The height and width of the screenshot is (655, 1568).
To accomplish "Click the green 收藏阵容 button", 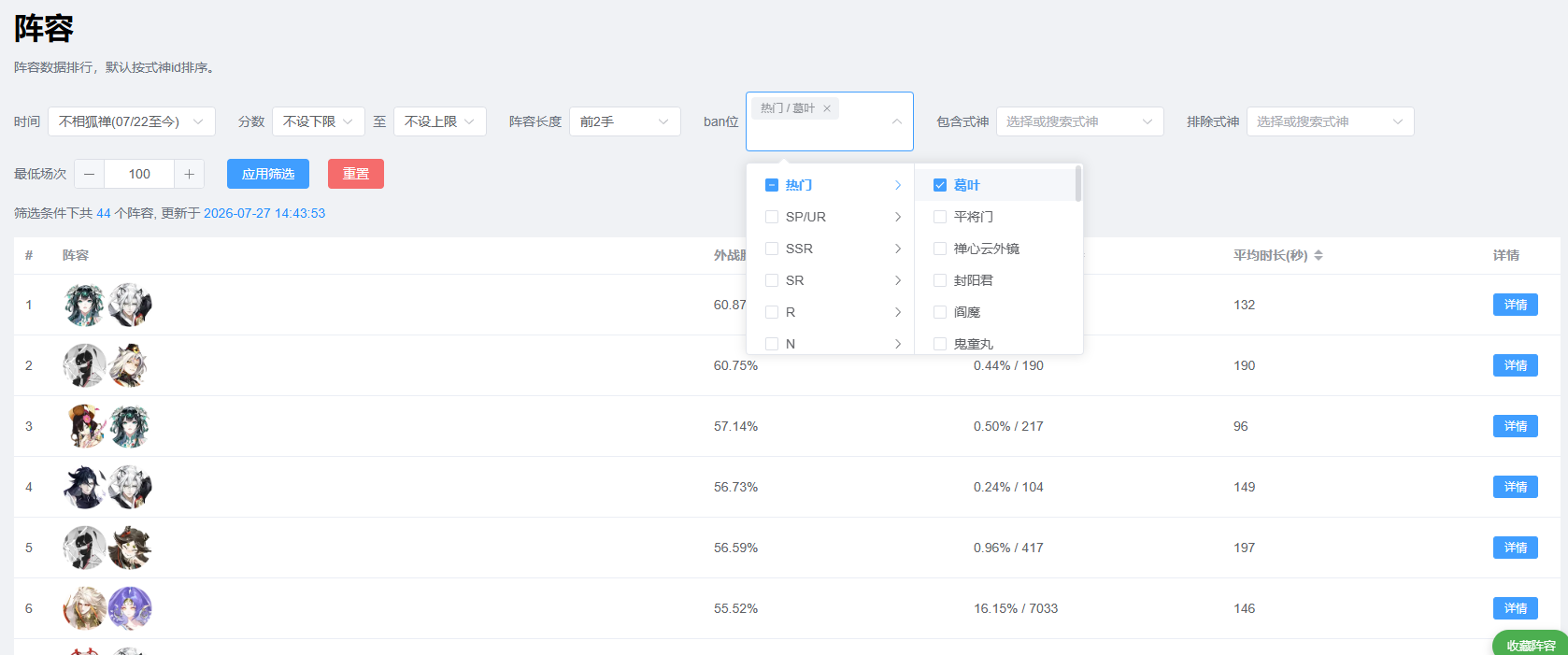I will click(1531, 645).
